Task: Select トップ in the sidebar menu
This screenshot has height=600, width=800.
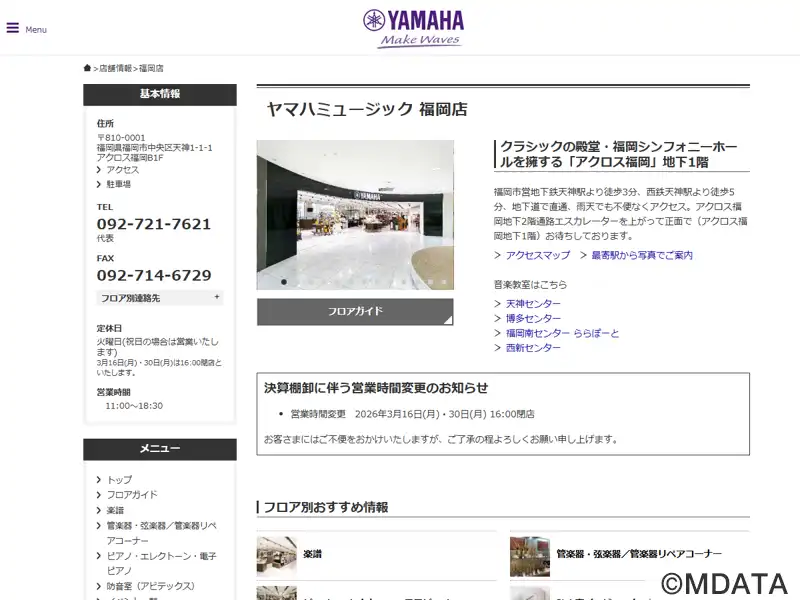Action: [x=119, y=480]
